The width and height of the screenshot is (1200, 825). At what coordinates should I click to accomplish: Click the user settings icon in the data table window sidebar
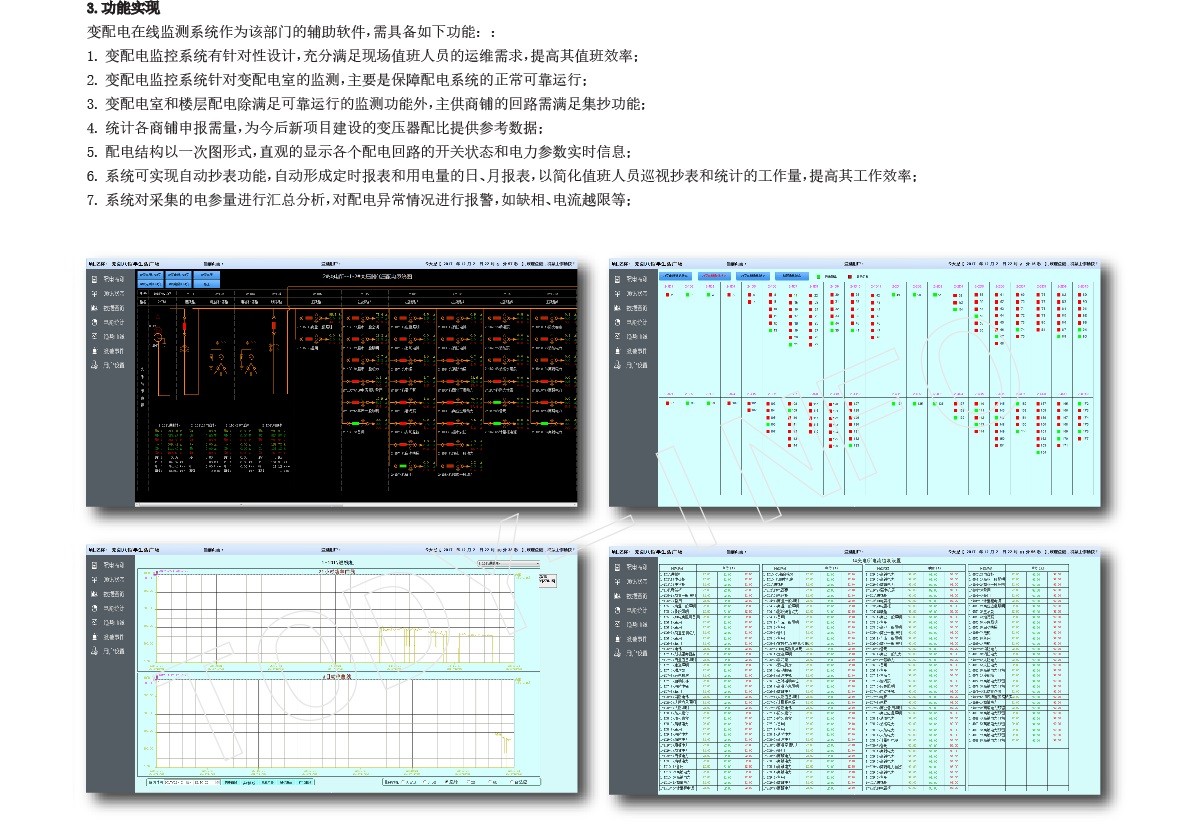tap(618, 651)
